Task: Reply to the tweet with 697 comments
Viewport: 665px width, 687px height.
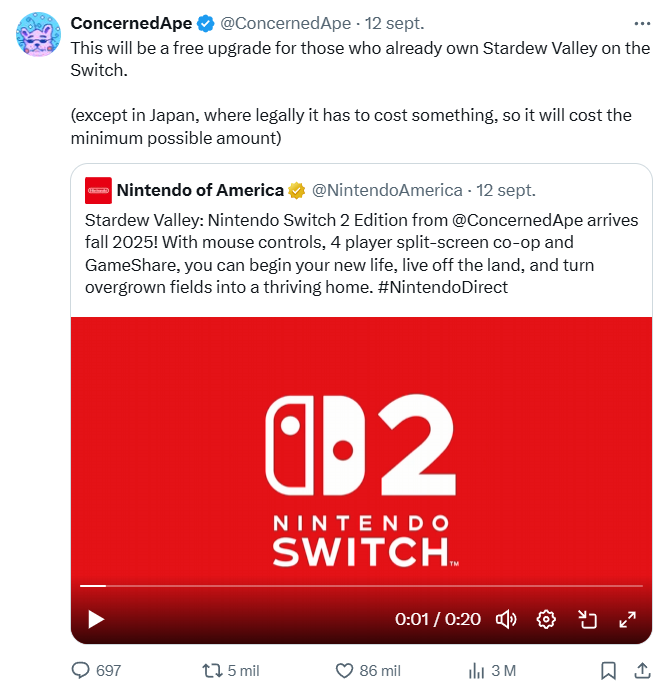Action: [82, 670]
